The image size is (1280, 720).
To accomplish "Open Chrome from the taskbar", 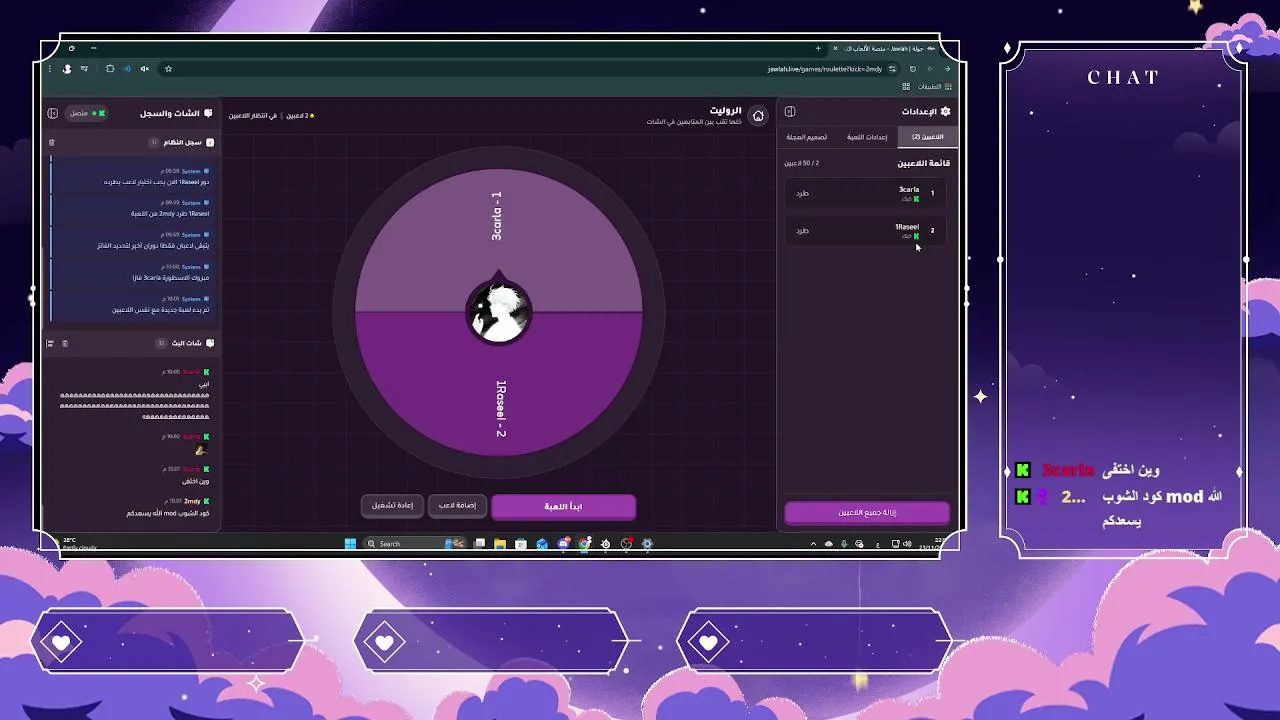I will pyautogui.click(x=584, y=544).
